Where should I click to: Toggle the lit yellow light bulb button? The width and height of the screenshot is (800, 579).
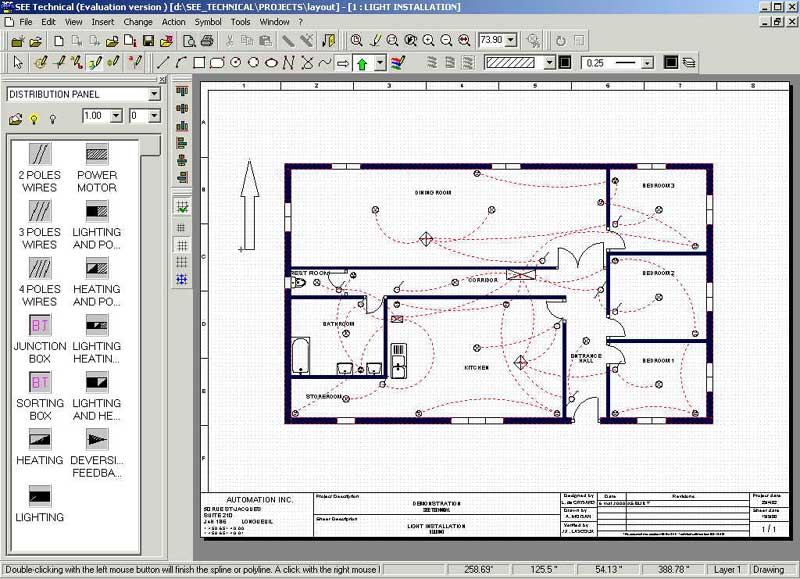point(34,119)
